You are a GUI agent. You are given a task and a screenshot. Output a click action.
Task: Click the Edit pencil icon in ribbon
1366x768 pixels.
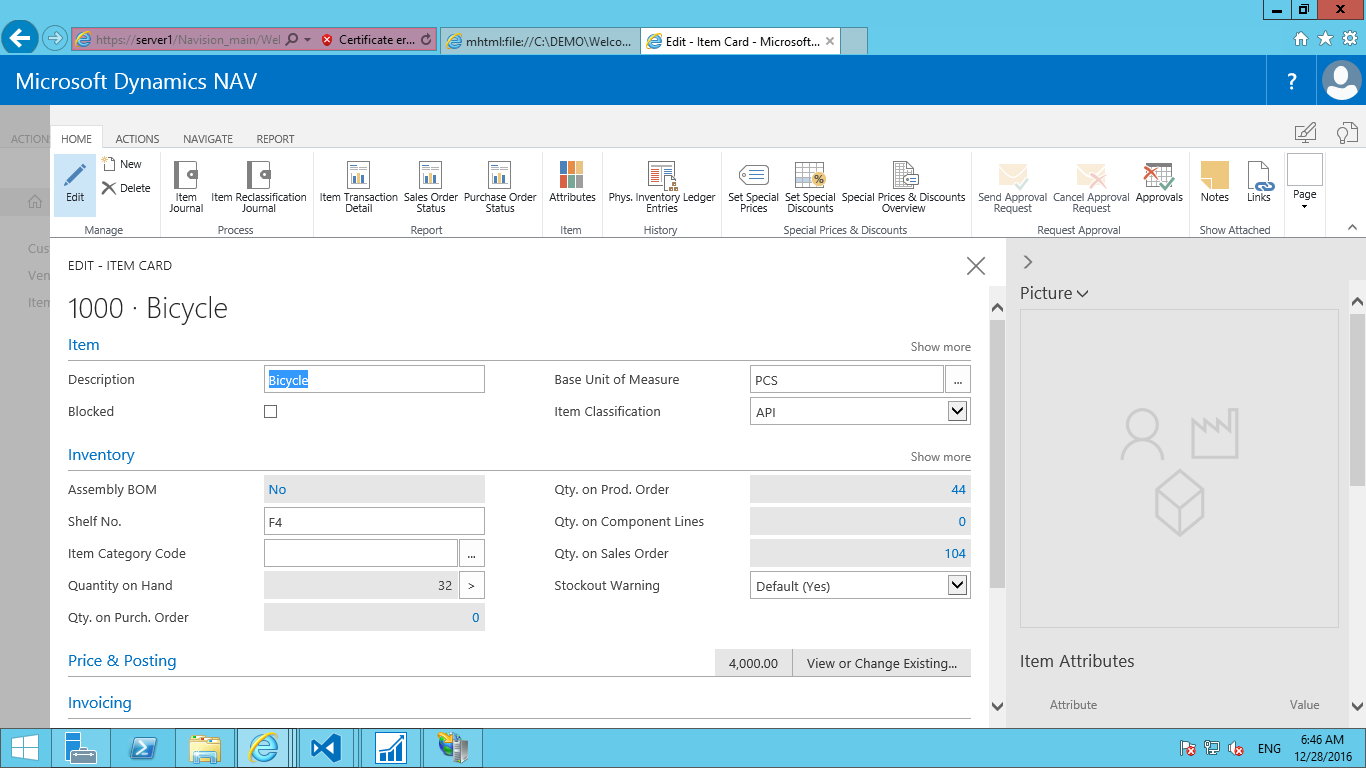tap(75, 185)
